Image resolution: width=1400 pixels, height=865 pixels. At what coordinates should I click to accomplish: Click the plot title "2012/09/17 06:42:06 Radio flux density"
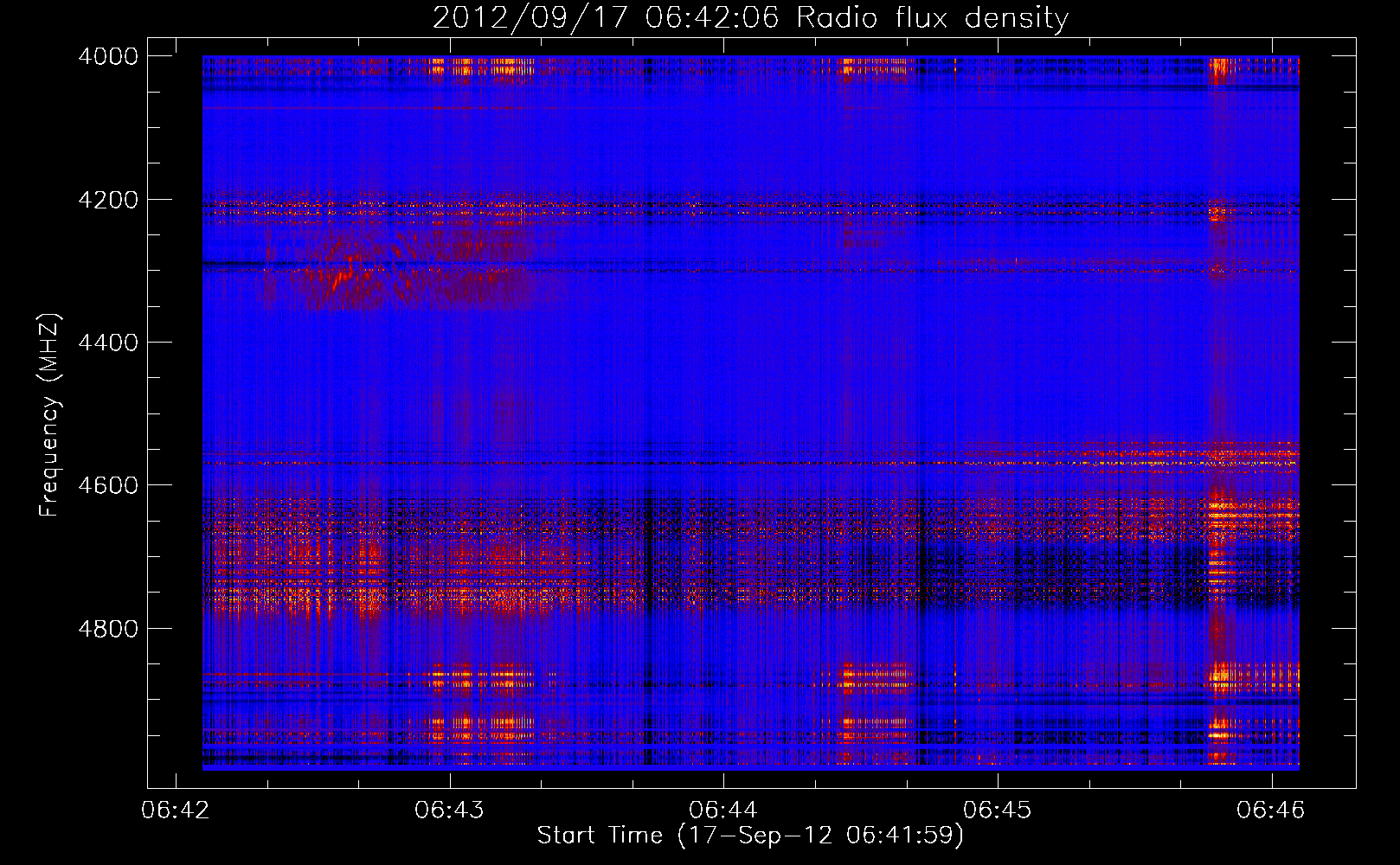coord(751,17)
